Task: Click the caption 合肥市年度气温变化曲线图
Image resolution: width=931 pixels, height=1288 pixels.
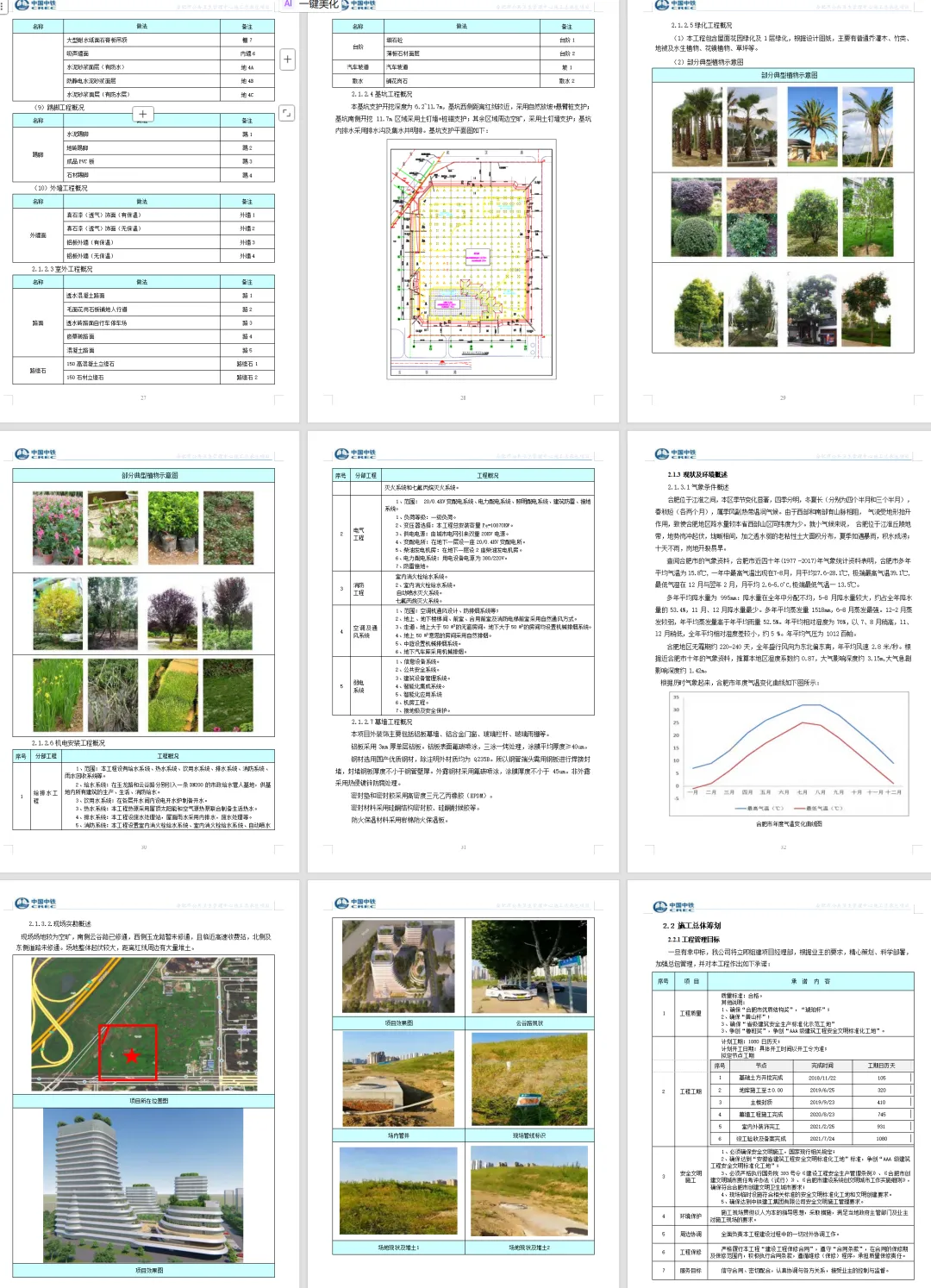Action: tap(789, 823)
